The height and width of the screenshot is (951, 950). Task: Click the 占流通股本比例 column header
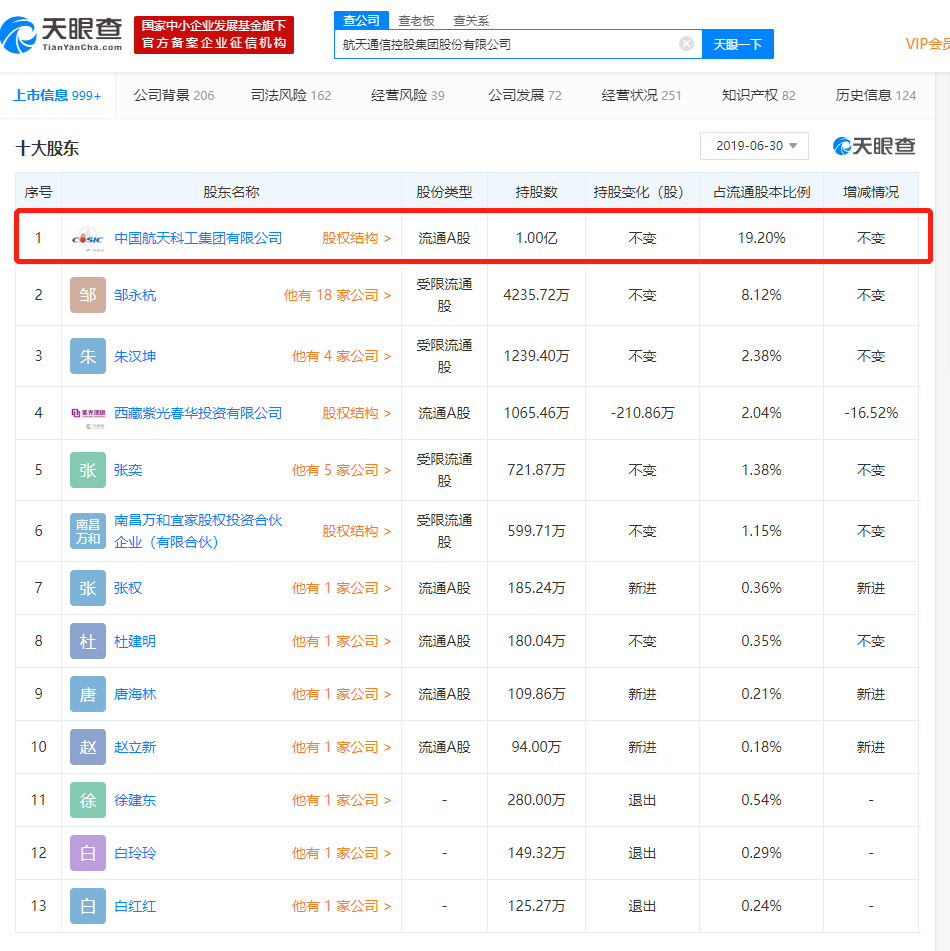pyautogui.click(x=761, y=192)
